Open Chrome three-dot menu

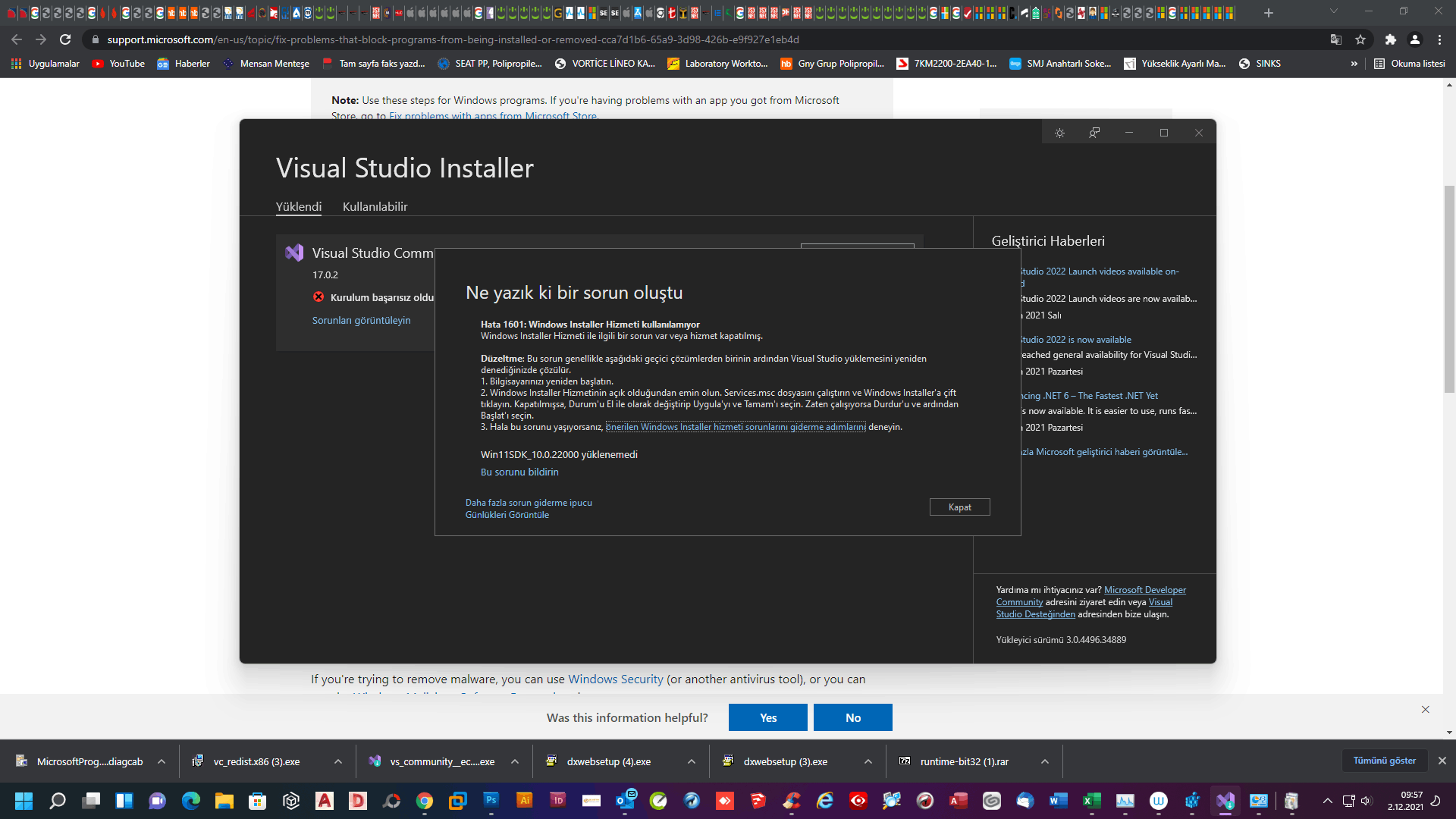click(x=1439, y=39)
